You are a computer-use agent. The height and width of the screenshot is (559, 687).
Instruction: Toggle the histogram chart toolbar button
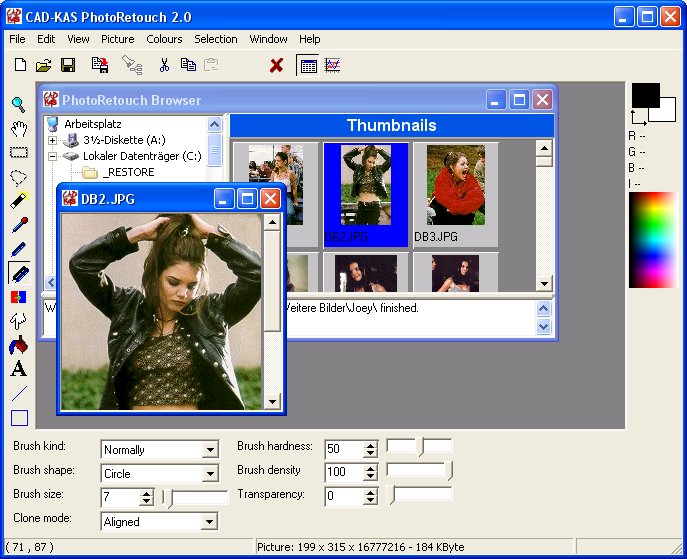pos(332,65)
